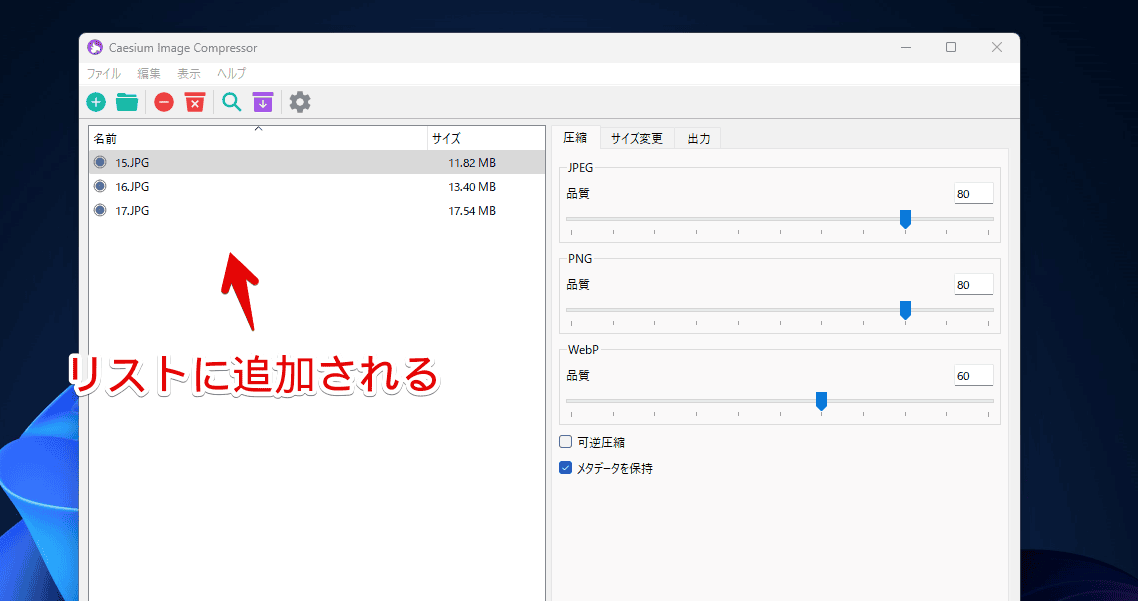Click the 11.82 MB size cell
The height and width of the screenshot is (601, 1138).
click(x=472, y=163)
